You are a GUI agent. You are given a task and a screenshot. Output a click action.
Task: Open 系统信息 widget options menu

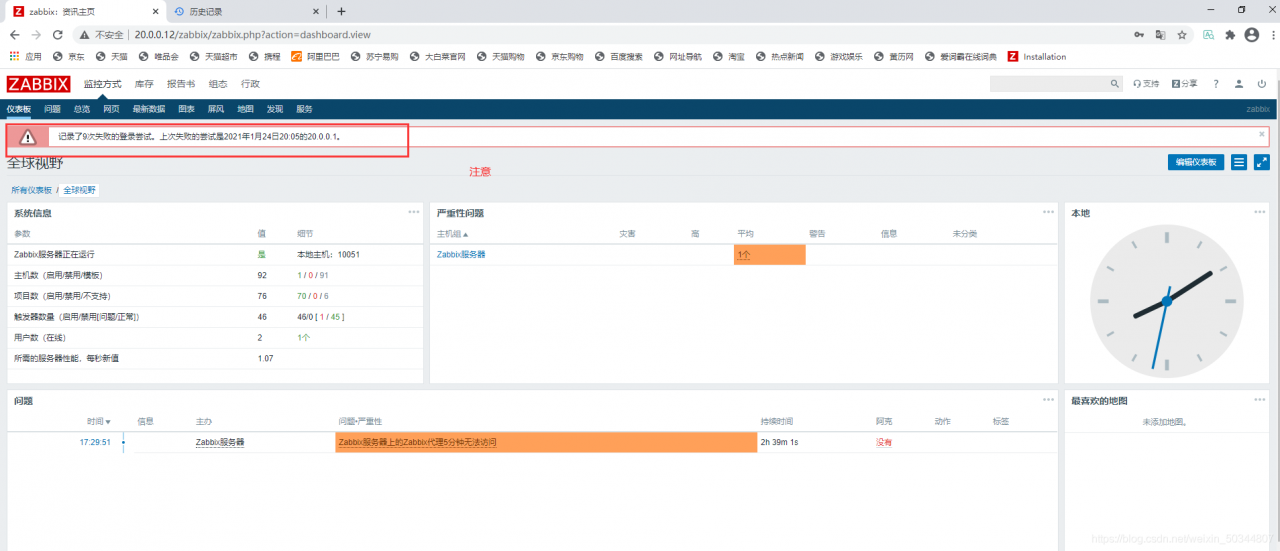[414, 212]
